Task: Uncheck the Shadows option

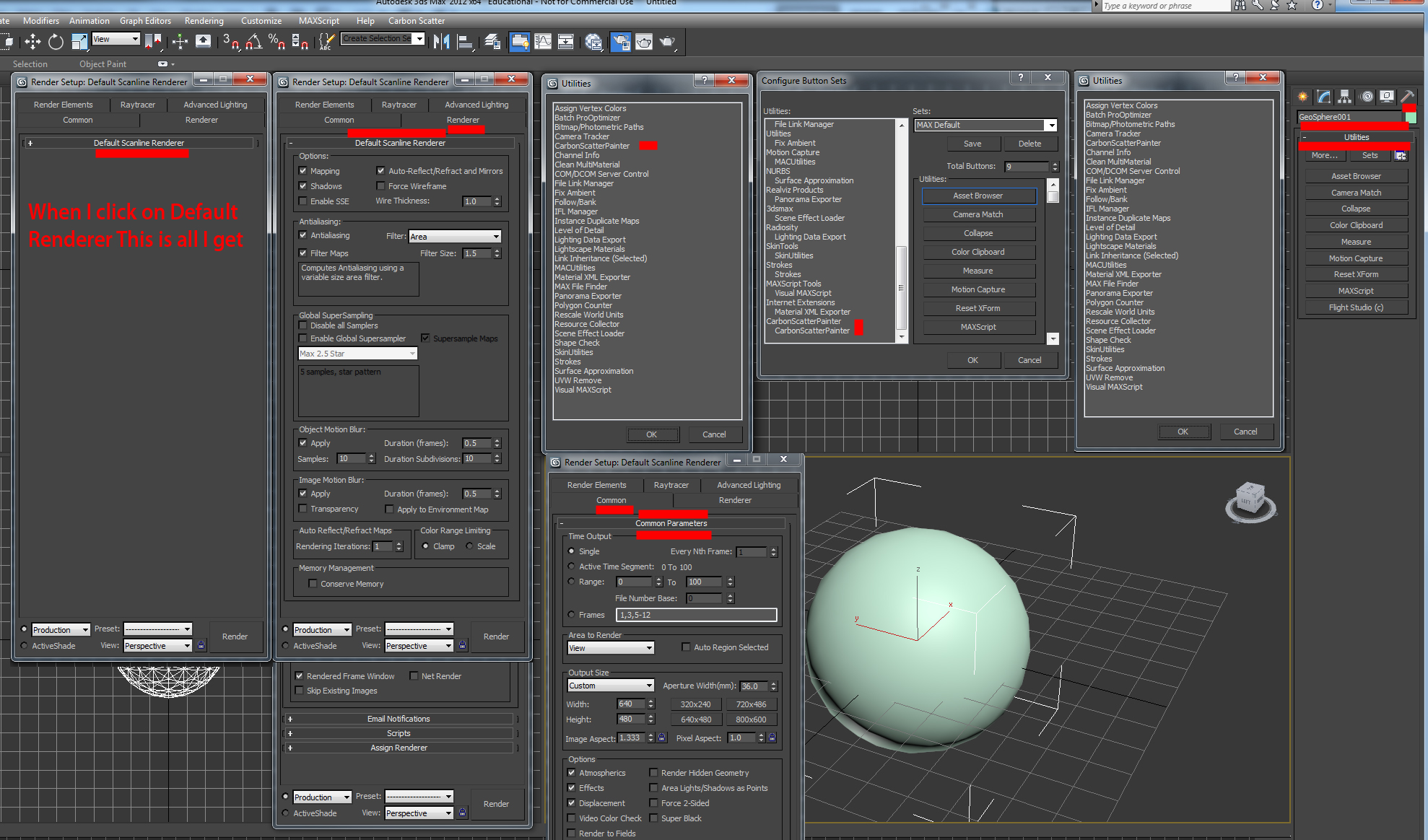Action: pos(303,186)
